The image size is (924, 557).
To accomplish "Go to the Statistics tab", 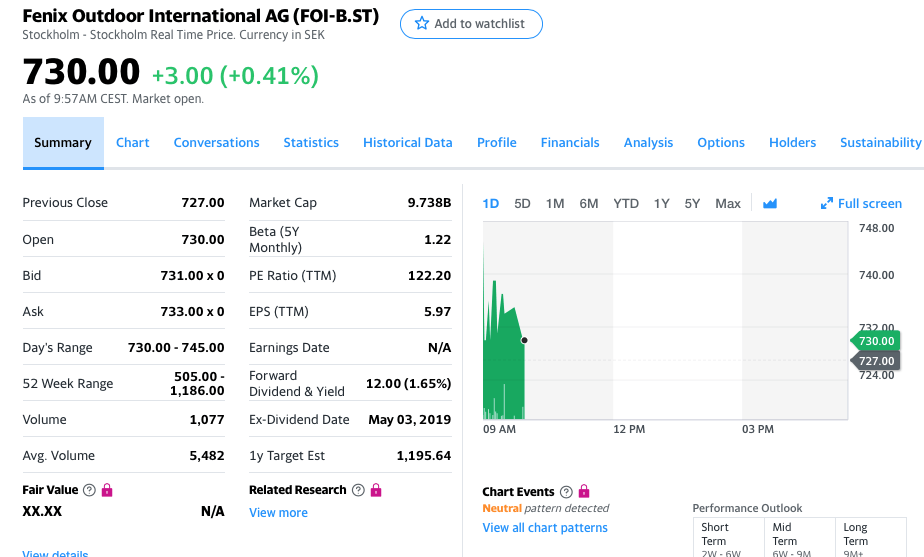I will coord(311,143).
